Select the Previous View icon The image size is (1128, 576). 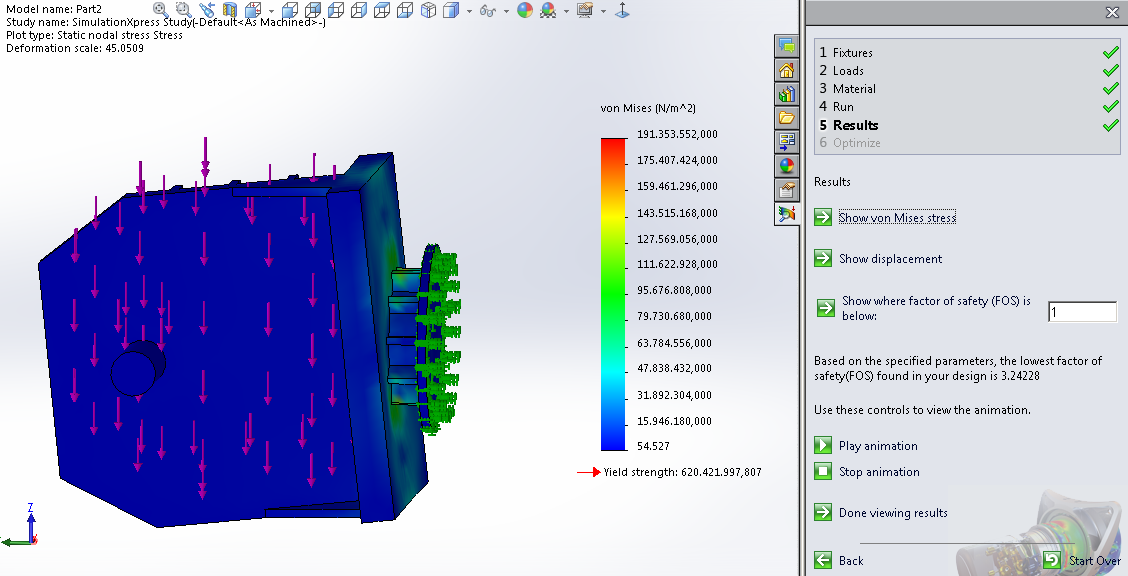(x=208, y=9)
